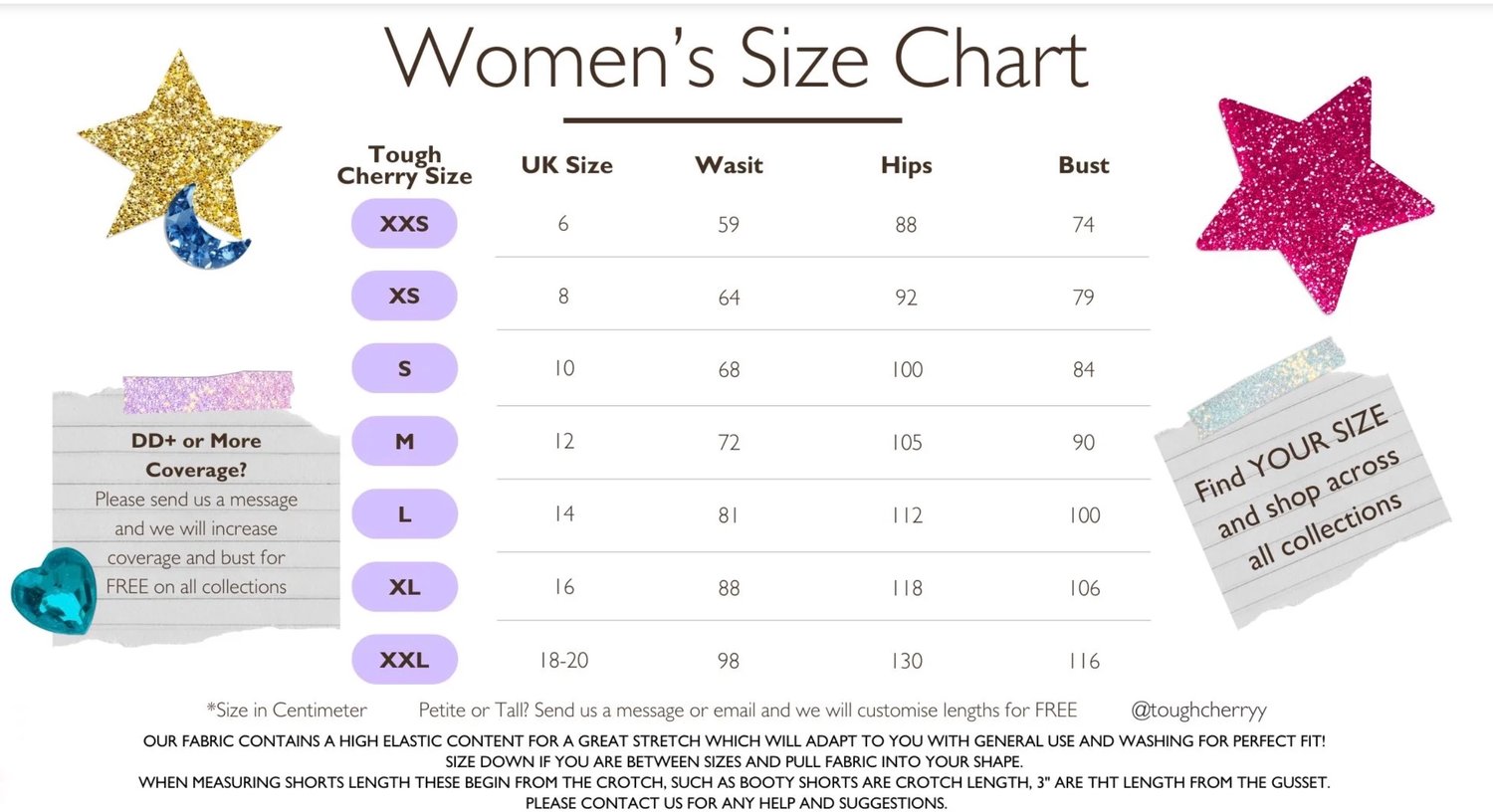The height and width of the screenshot is (812, 1493).
Task: Select the XXS size pill
Action: [404, 224]
